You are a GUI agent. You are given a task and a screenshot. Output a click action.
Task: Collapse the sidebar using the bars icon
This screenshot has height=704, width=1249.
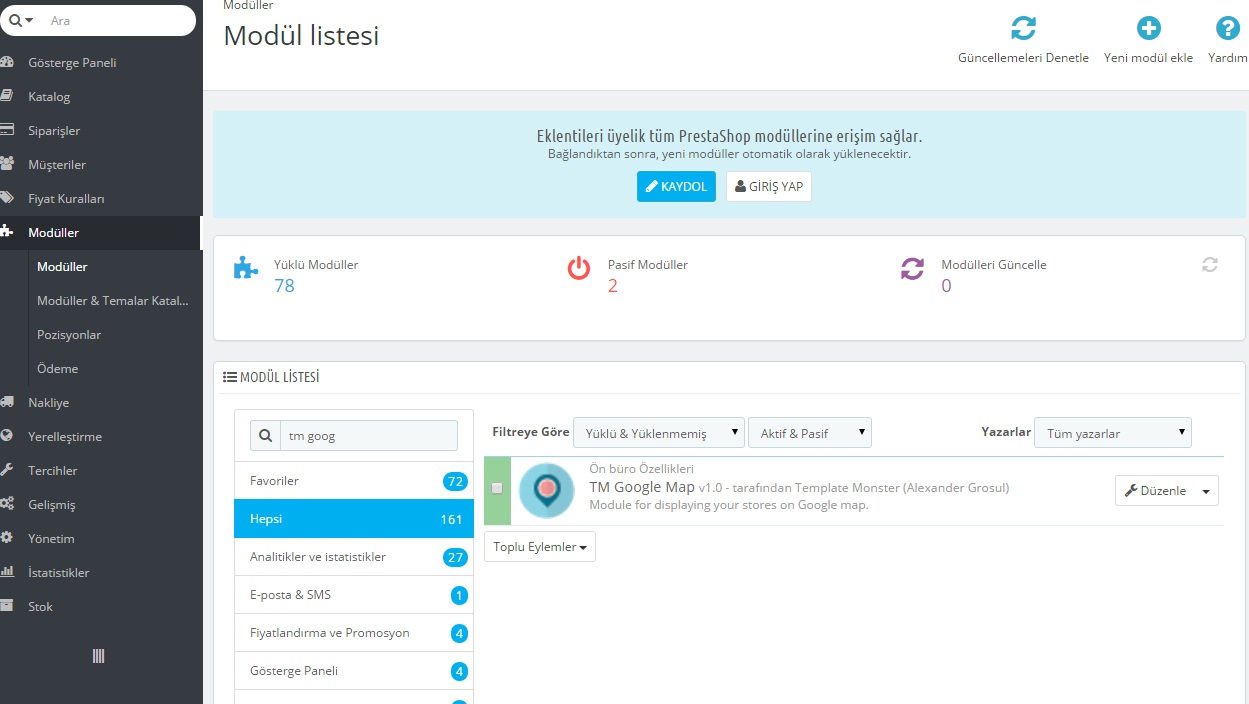click(99, 656)
